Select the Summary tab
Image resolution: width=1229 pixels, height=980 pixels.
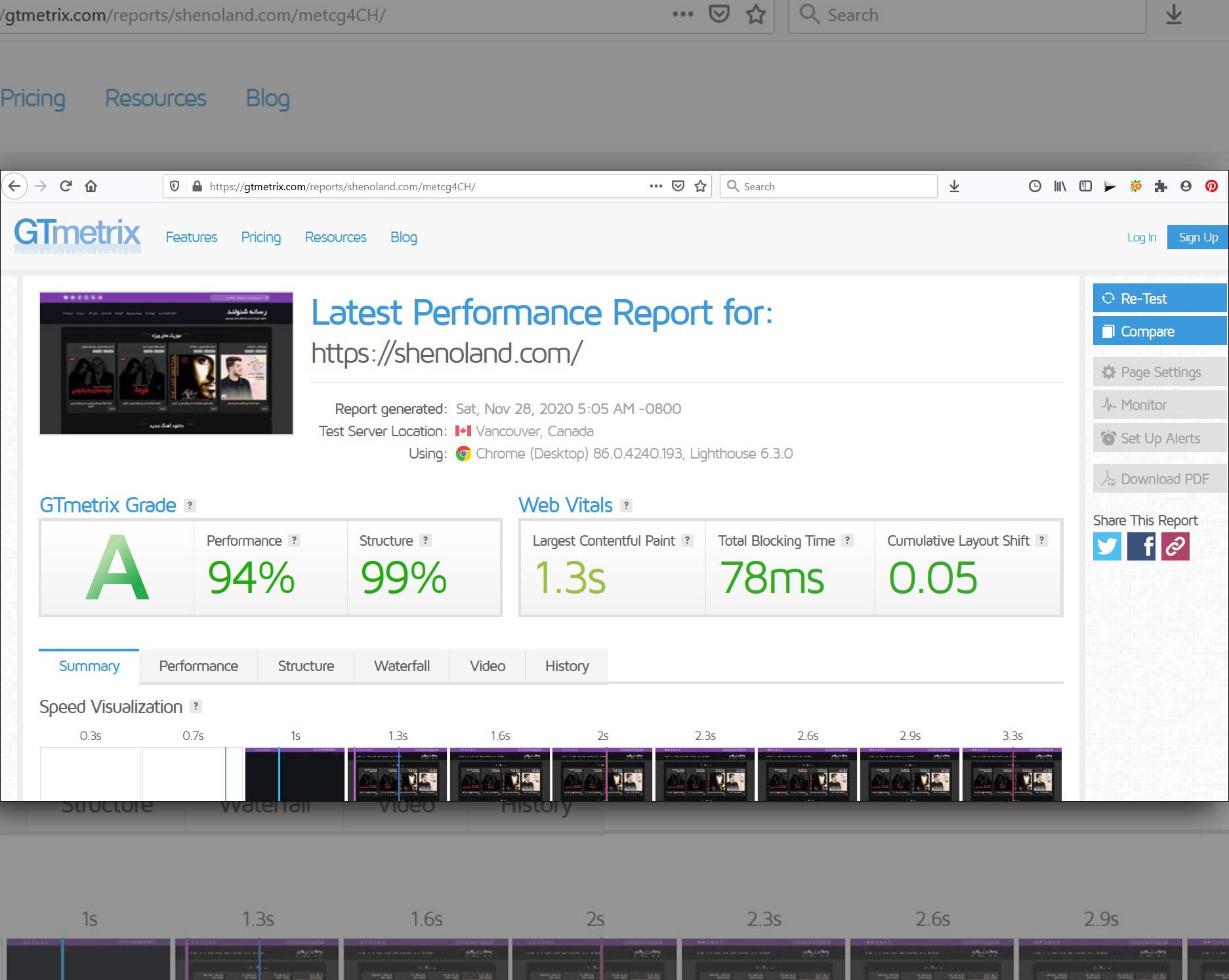[x=89, y=666]
